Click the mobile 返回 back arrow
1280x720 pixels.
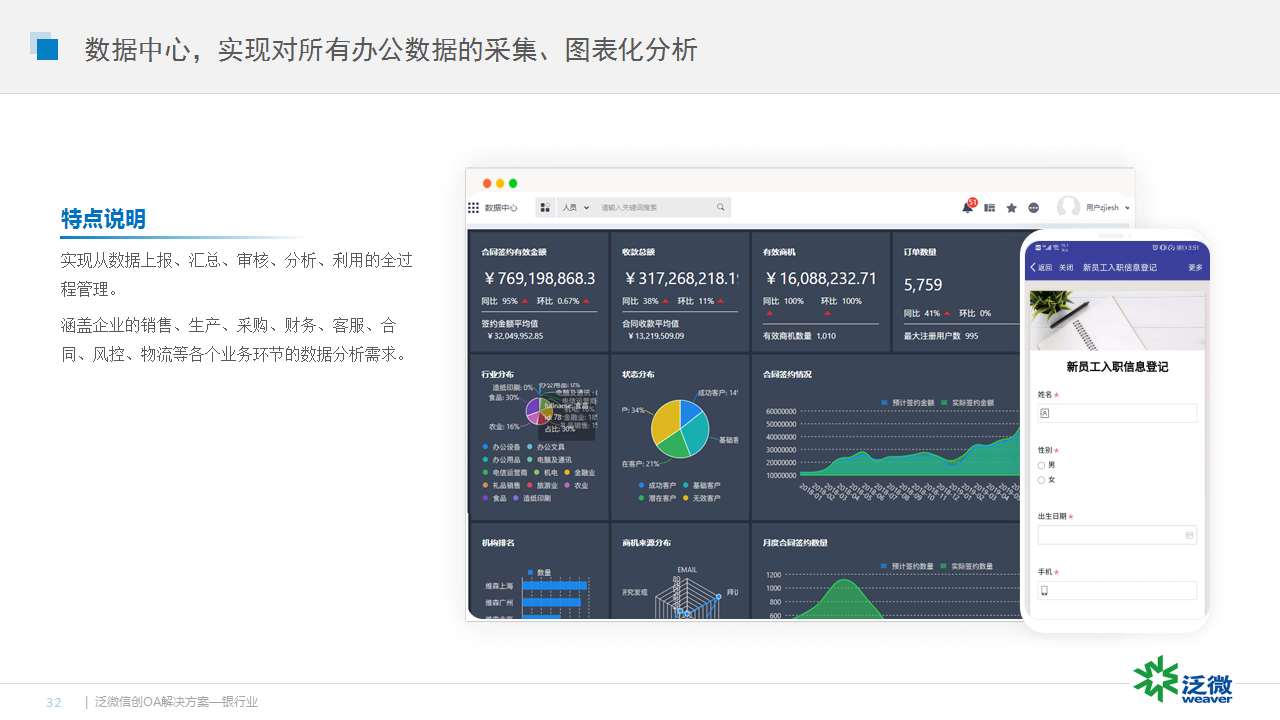coord(1033,268)
